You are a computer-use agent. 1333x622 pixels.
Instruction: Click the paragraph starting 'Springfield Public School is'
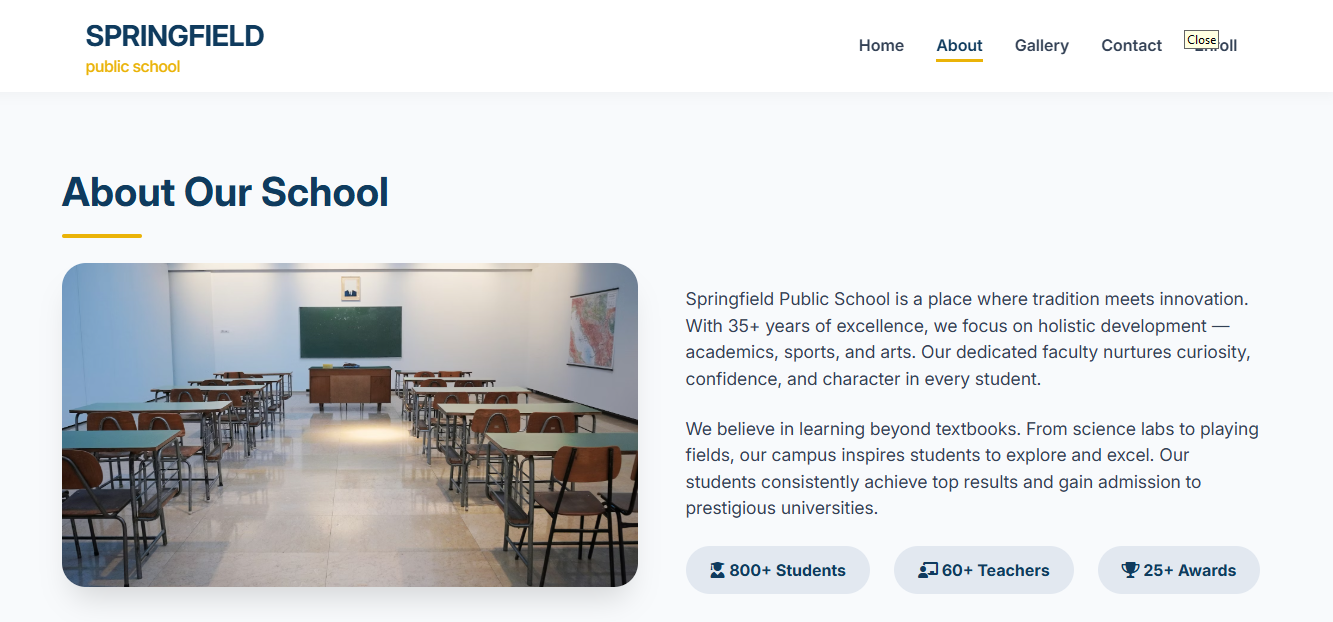(x=968, y=339)
